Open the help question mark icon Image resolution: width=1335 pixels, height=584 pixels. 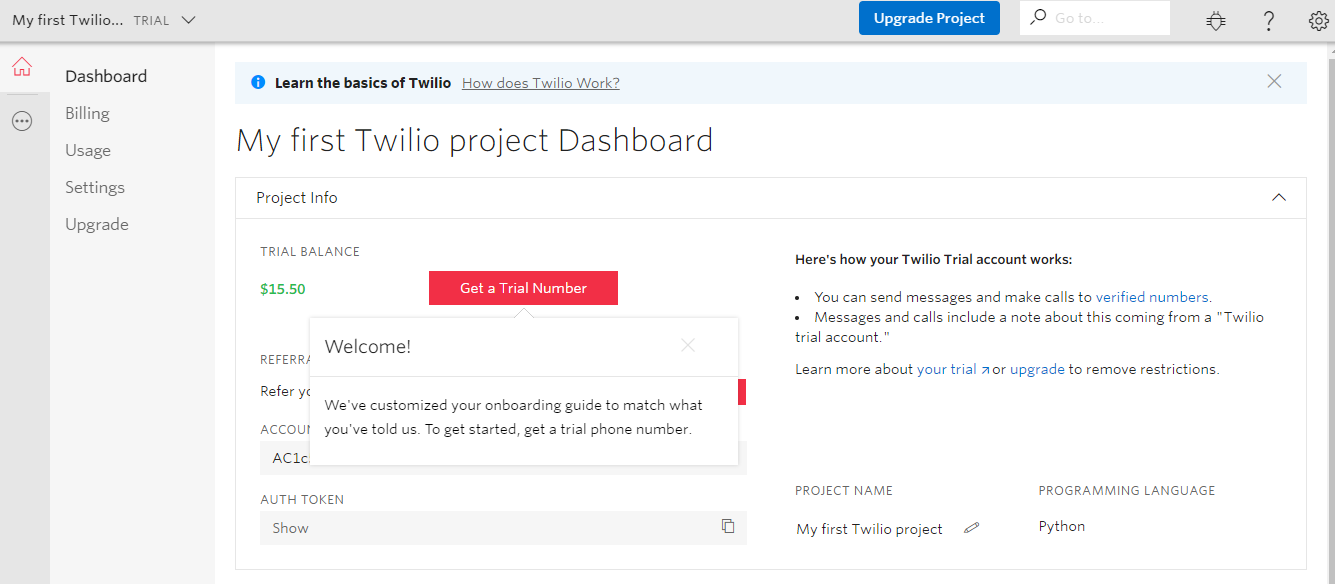tap(1268, 20)
